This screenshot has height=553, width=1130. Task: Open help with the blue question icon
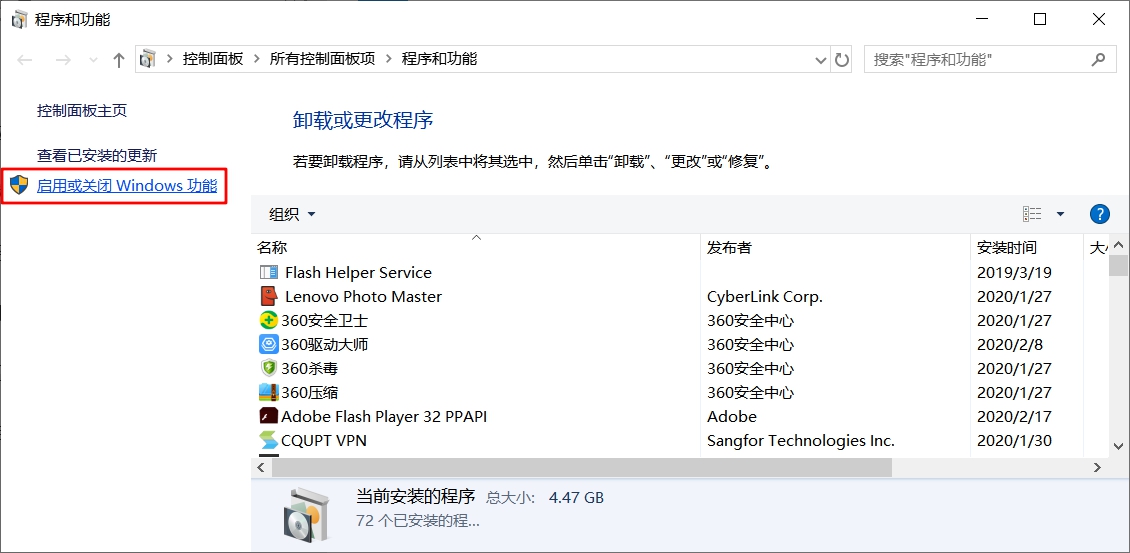1099,214
